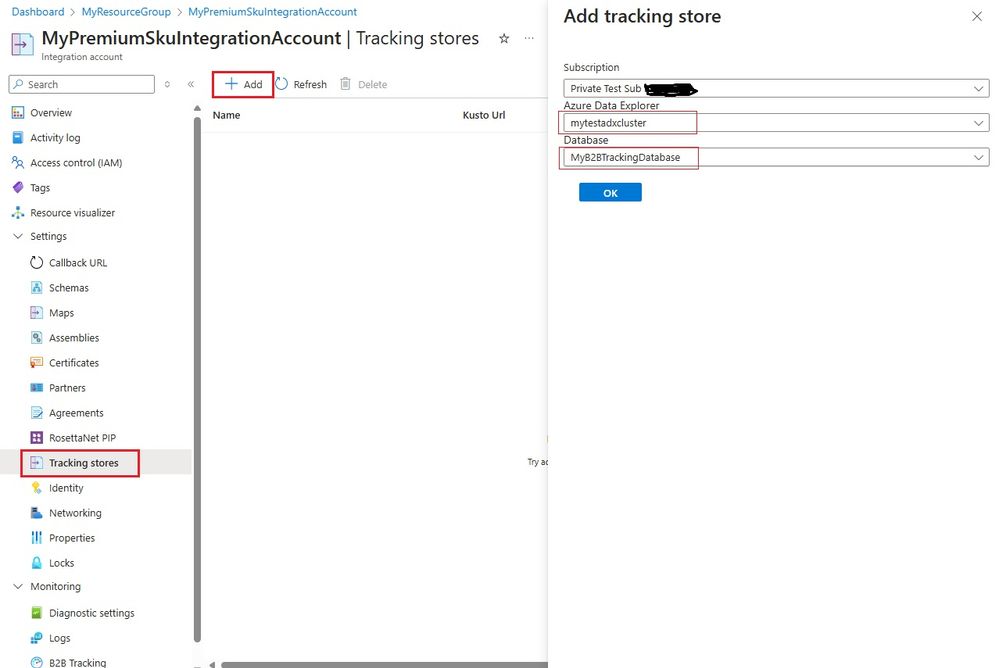Click the sidebar vertical scrollbar
Screen dimensions: 999x668
point(198,380)
